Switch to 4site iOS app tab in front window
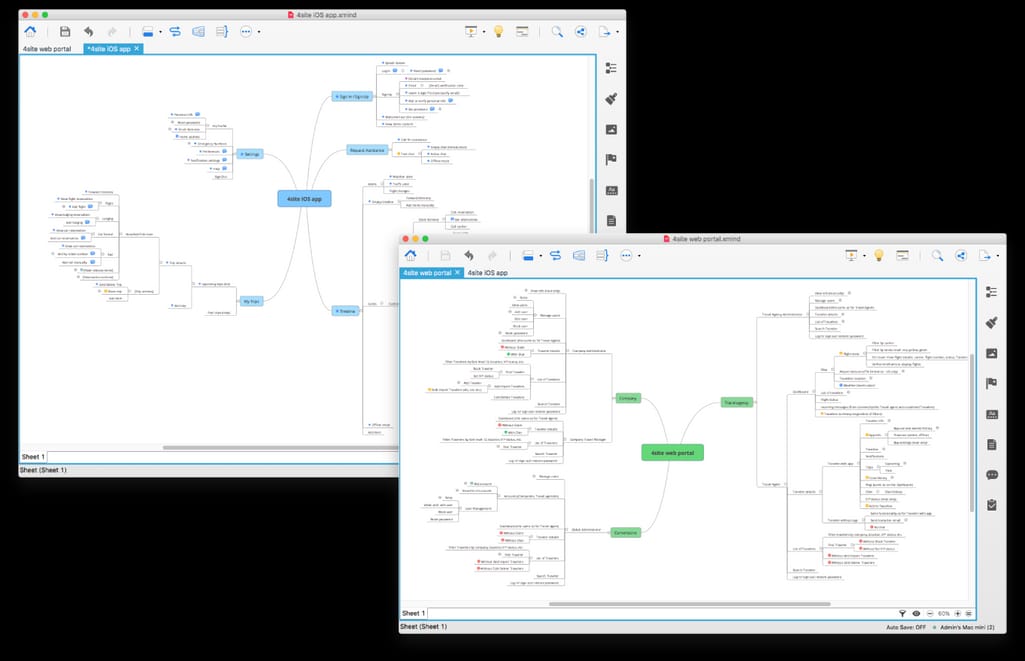Image resolution: width=1025 pixels, height=661 pixels. point(487,273)
